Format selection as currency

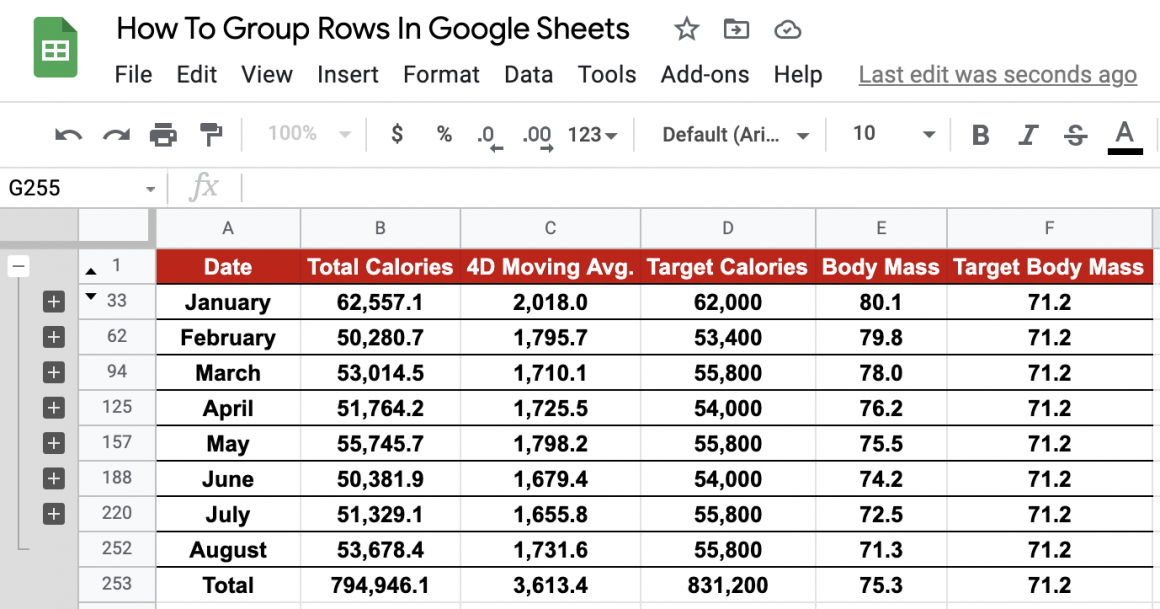pyautogui.click(x=397, y=135)
